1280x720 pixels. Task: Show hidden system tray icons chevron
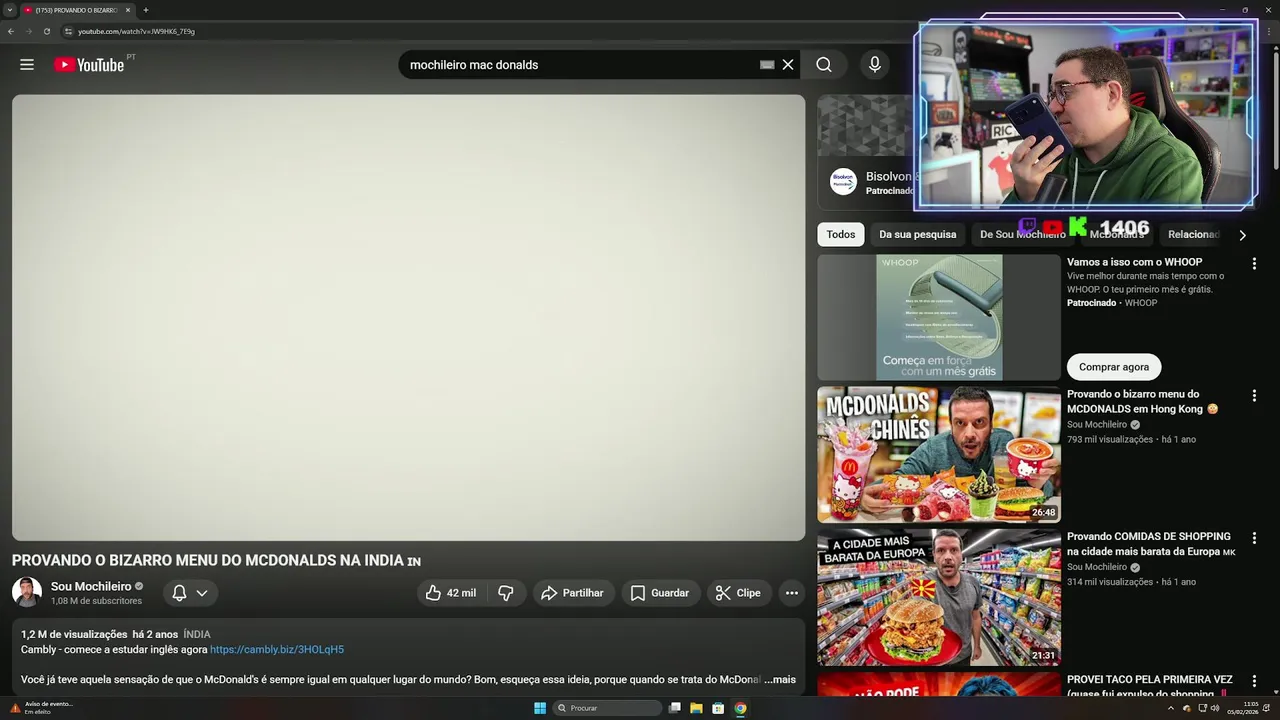(1171, 708)
